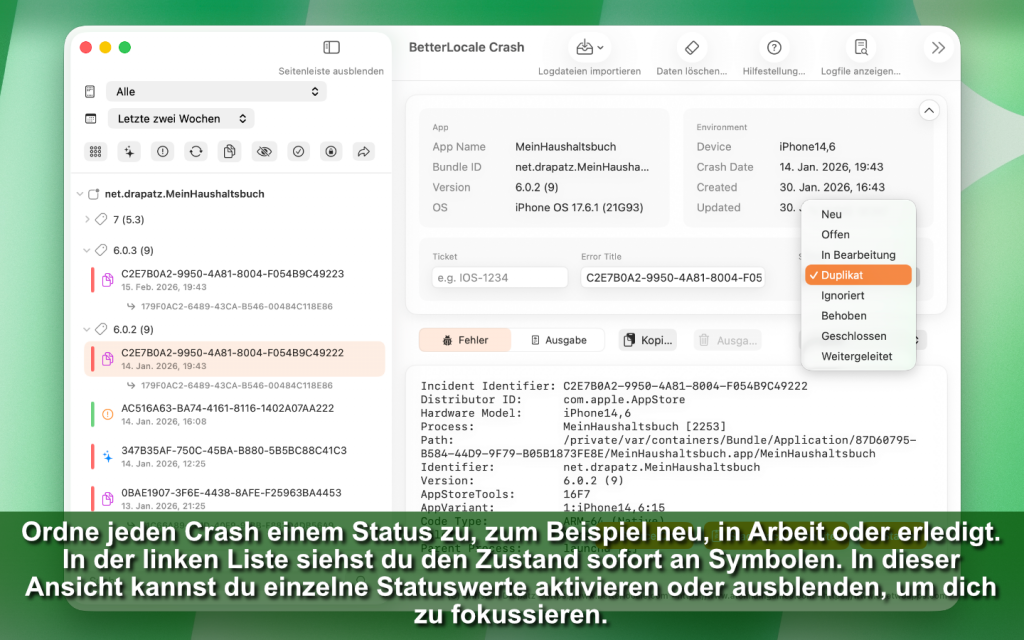Switch to the Ausgabe tab
The height and width of the screenshot is (640, 1024).
(558, 340)
